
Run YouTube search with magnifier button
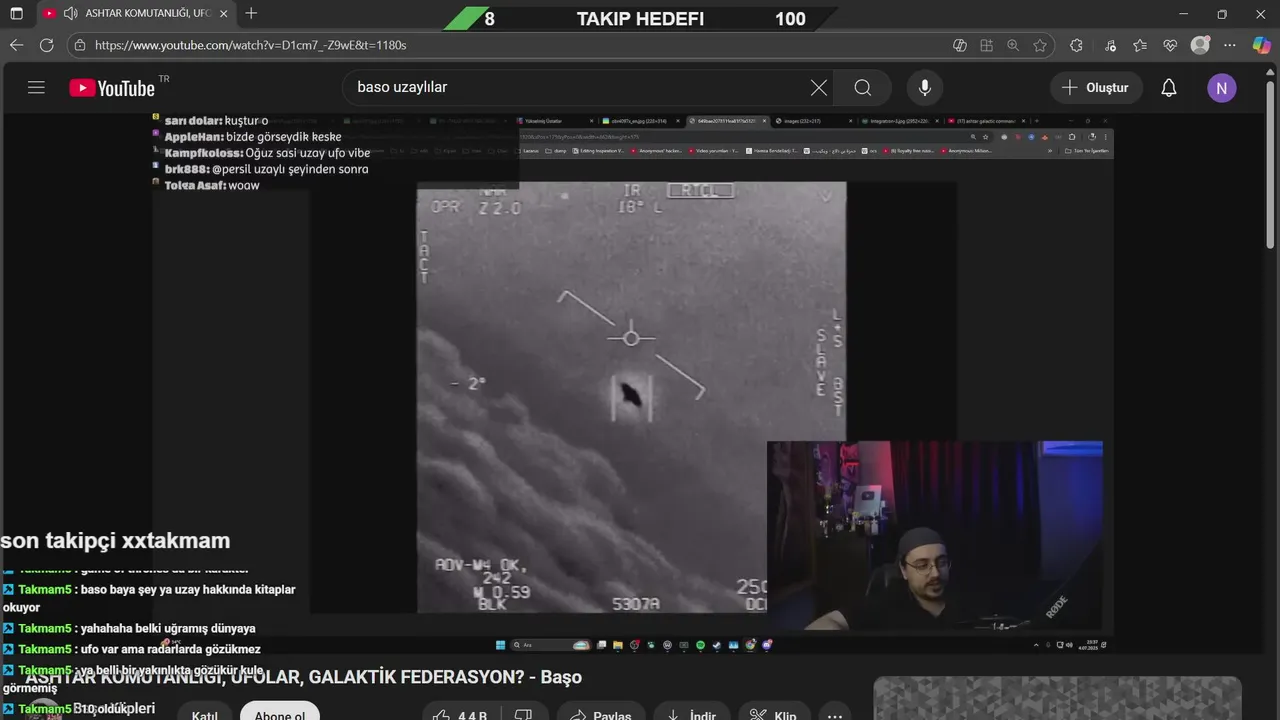[863, 87]
